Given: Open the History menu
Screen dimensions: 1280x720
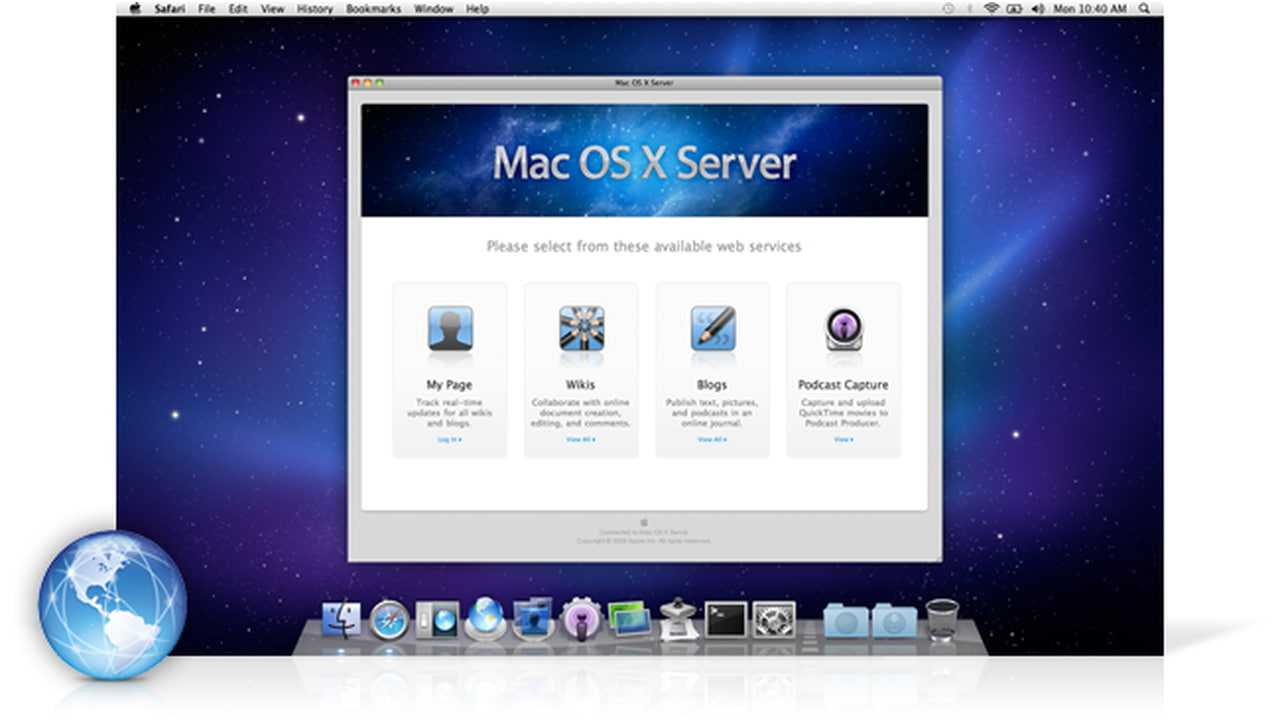Looking at the screenshot, I should (x=313, y=8).
